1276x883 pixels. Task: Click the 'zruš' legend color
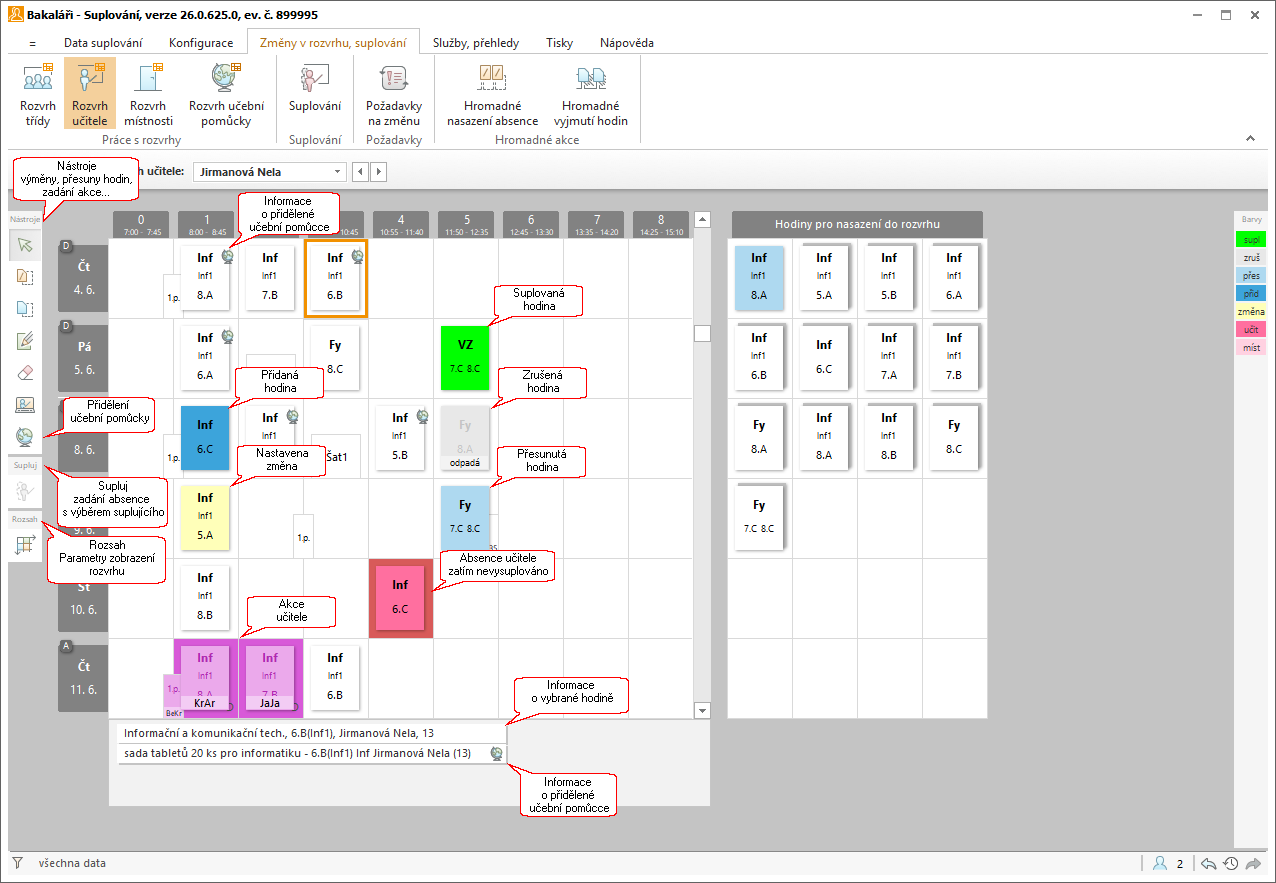1252,257
